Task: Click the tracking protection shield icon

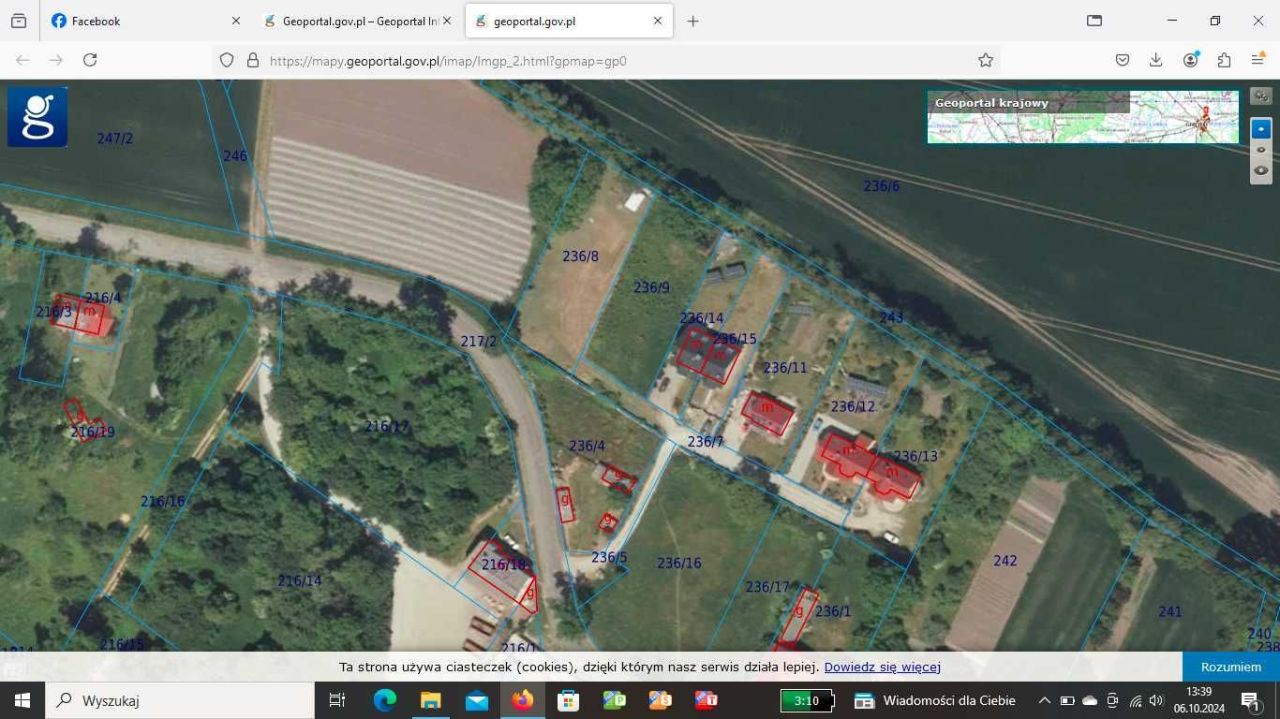Action: pos(227,60)
